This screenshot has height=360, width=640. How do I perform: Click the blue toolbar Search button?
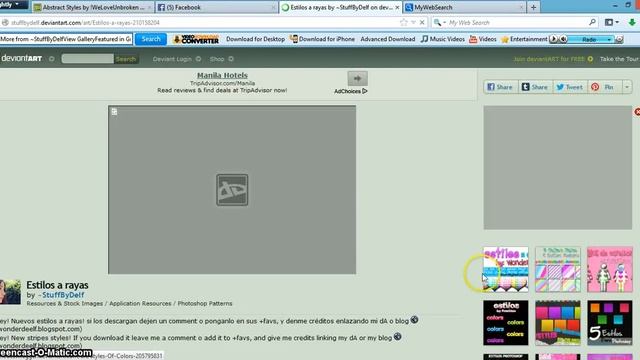tap(151, 39)
